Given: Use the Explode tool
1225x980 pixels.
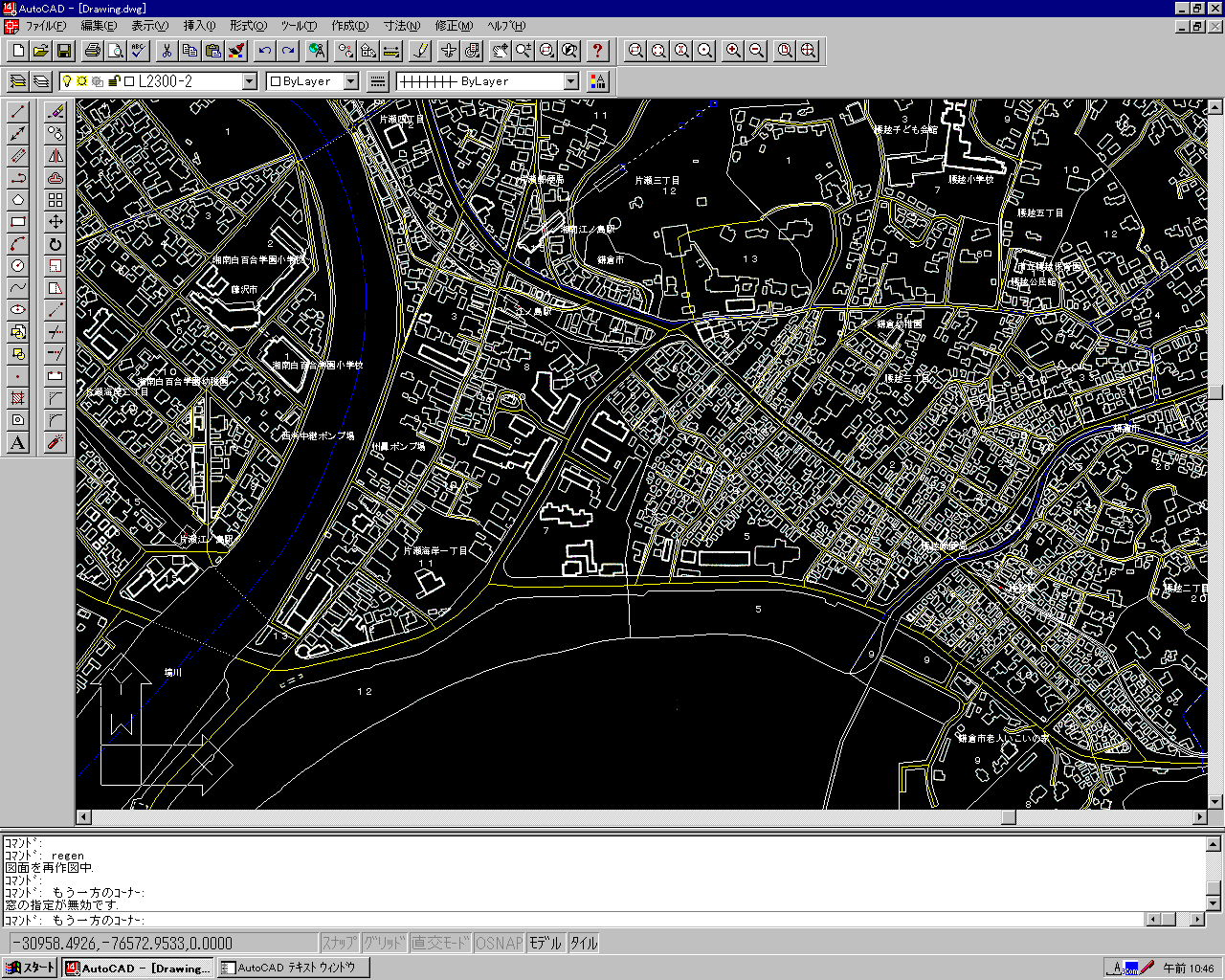Looking at the screenshot, I should pos(56,442).
